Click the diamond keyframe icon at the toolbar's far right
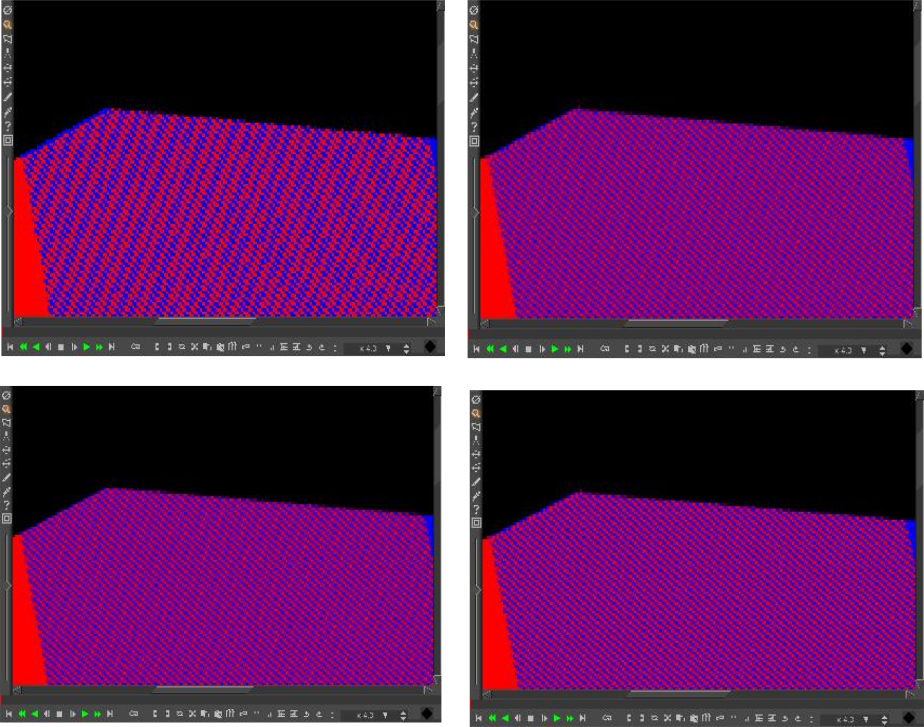 (432, 346)
